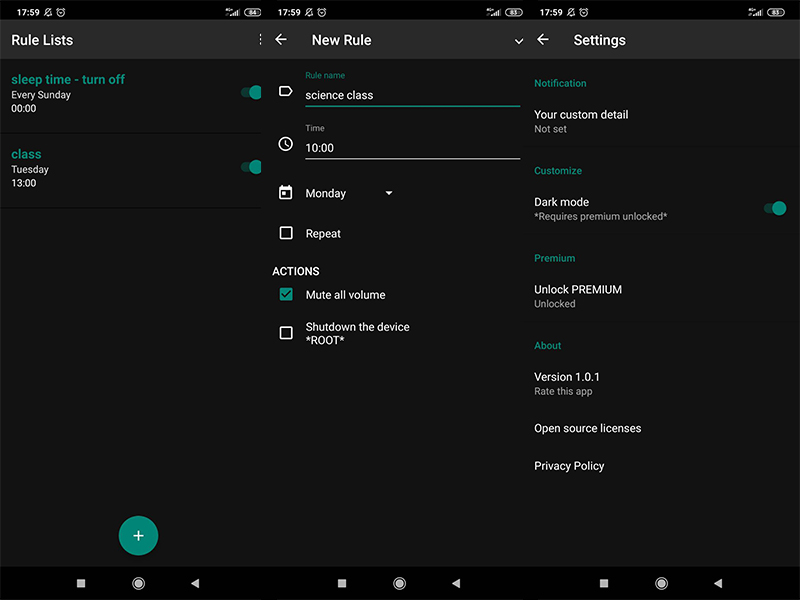Go back from the Settings screen
This screenshot has height=600, width=800.
click(x=543, y=40)
